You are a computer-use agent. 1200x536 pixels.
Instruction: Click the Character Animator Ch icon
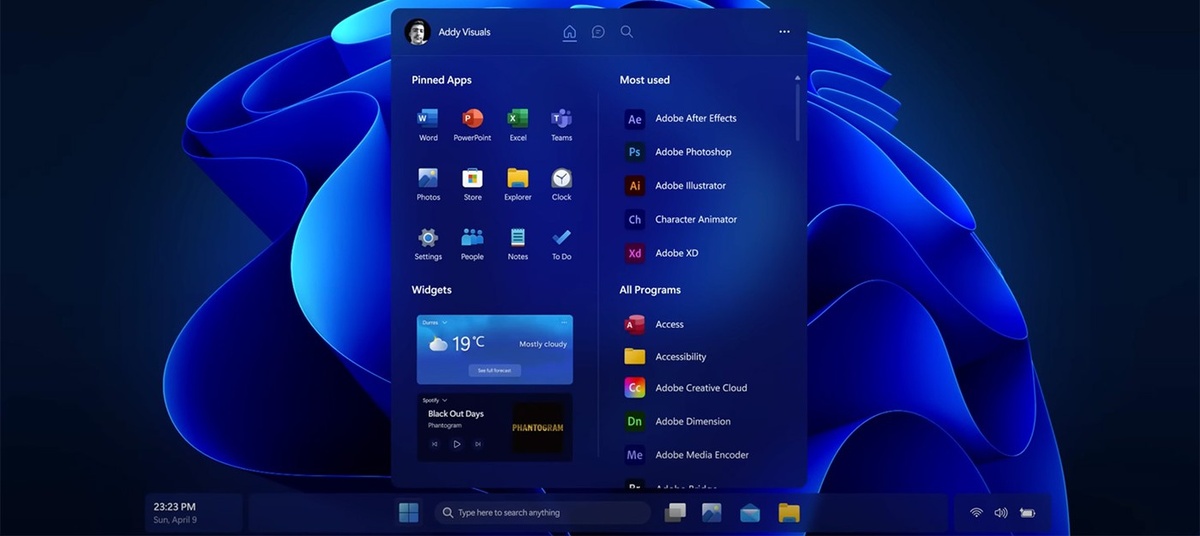[635, 220]
